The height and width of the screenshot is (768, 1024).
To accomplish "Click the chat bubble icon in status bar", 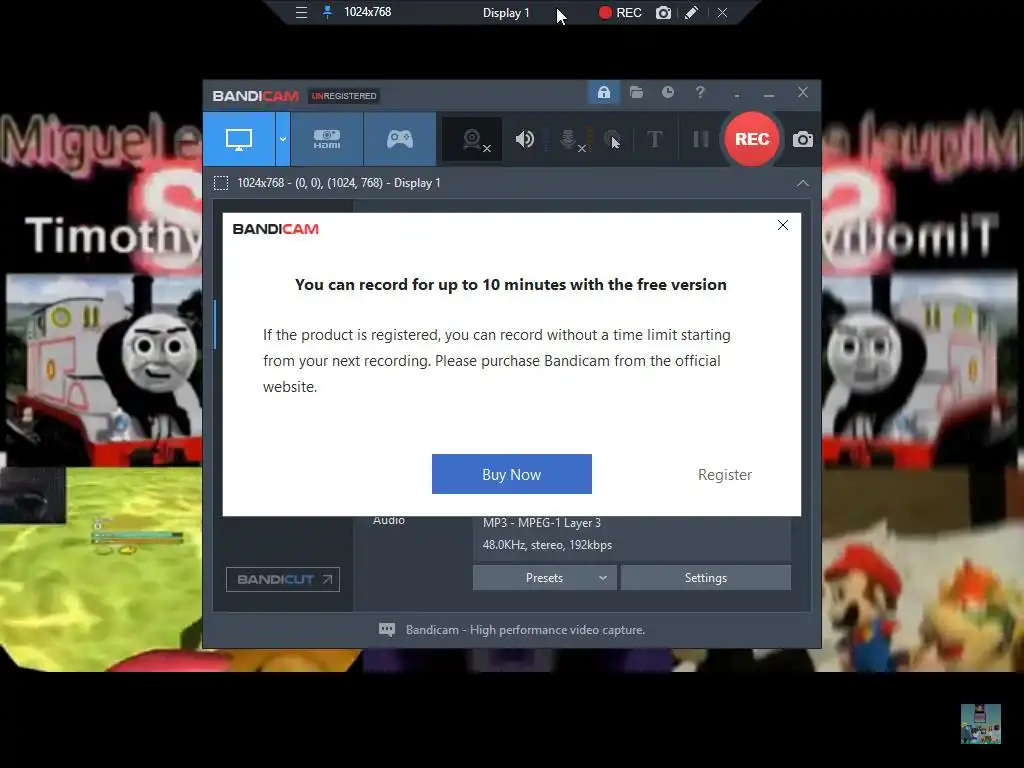I will 387,630.
